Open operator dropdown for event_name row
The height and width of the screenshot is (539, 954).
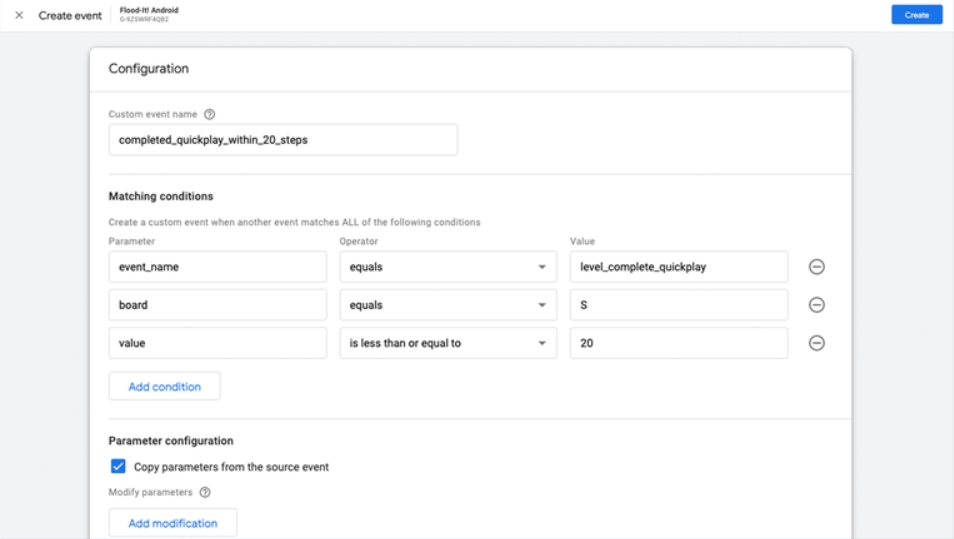(x=447, y=267)
